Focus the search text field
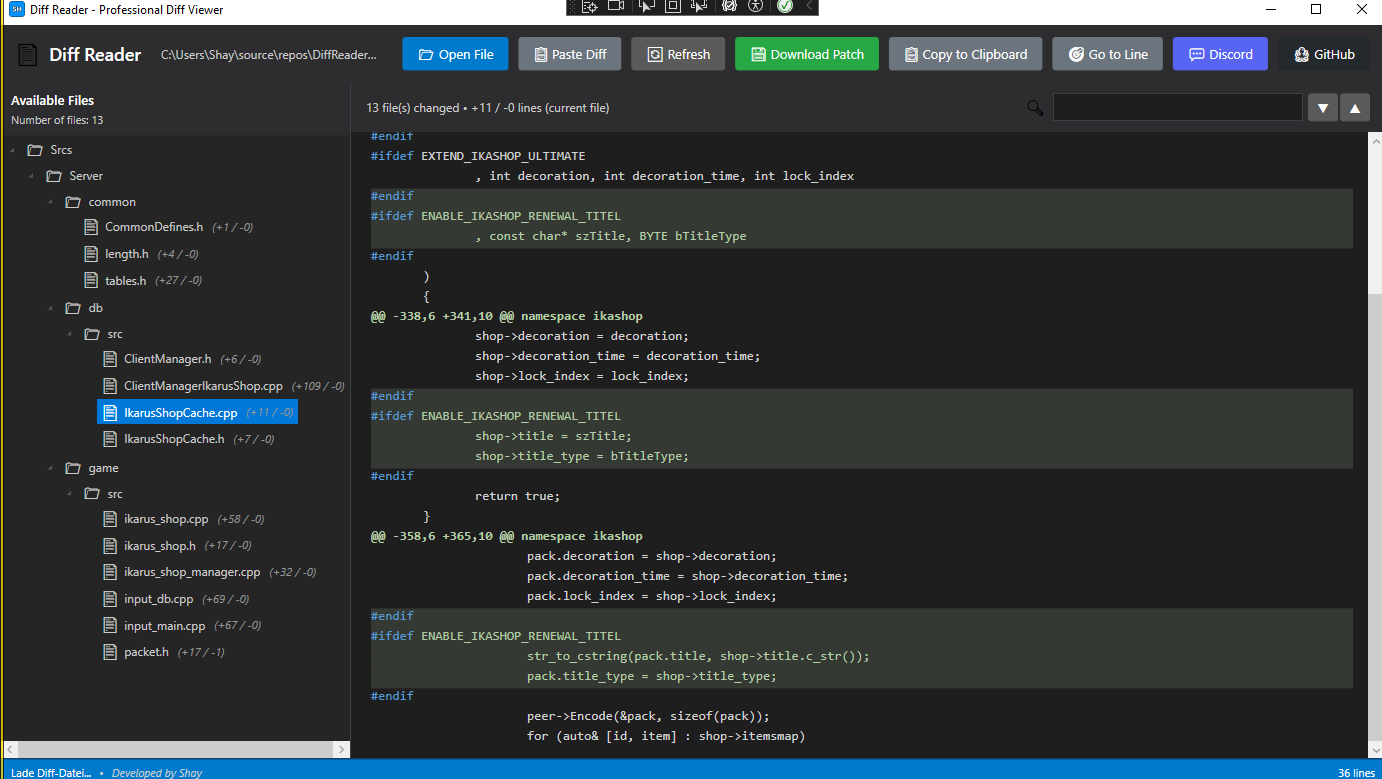Viewport: 1382px width, 779px height. (x=1177, y=108)
